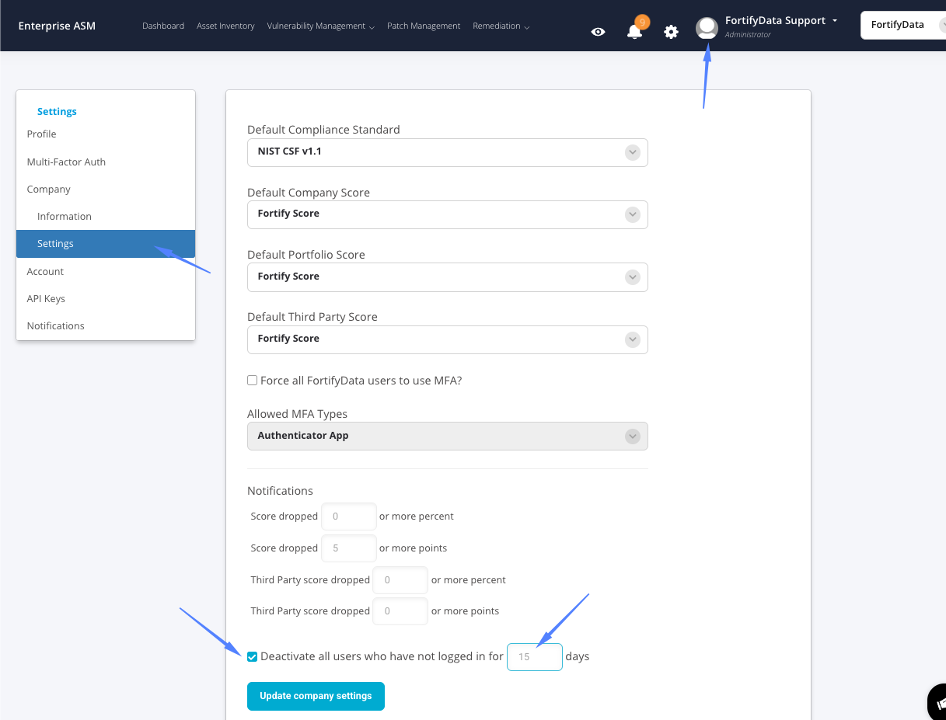Image resolution: width=946 pixels, height=720 pixels.
Task: Click the Update company settings button
Action: click(x=315, y=696)
